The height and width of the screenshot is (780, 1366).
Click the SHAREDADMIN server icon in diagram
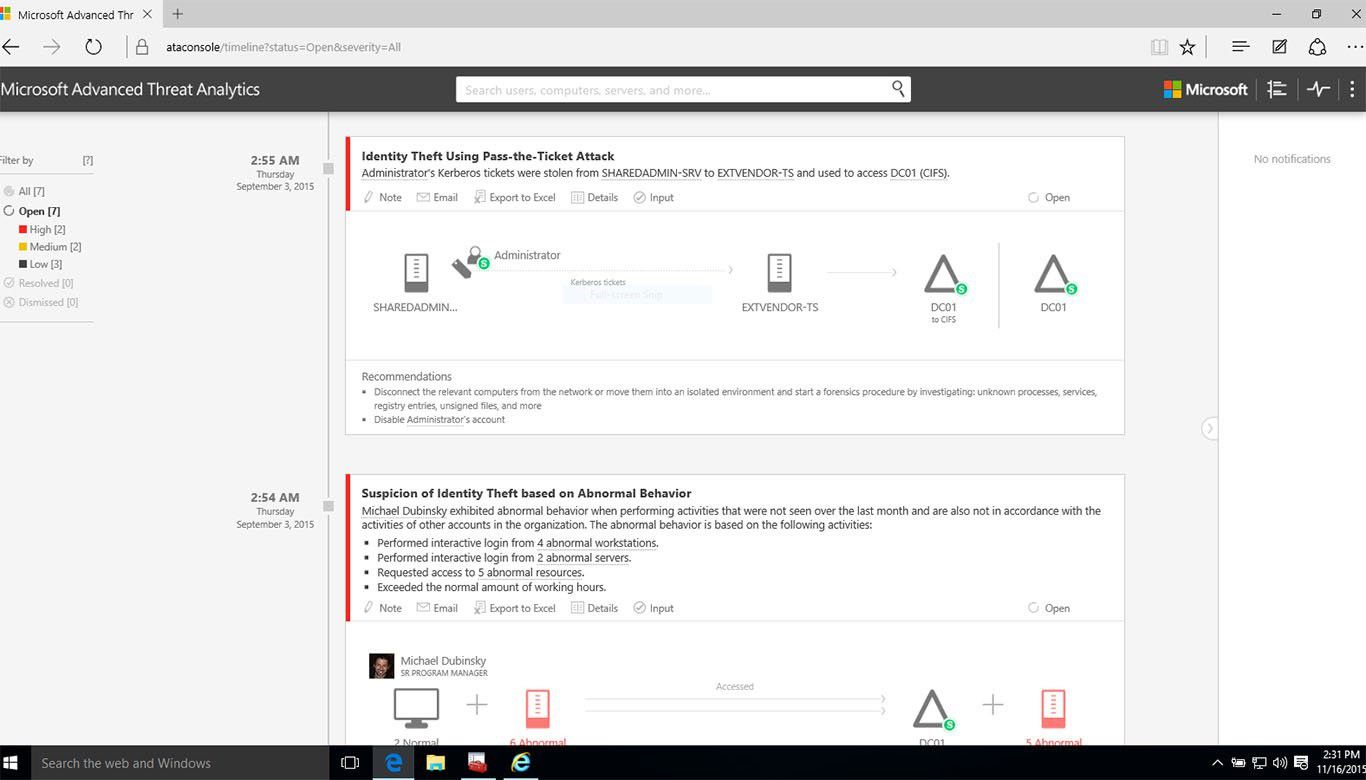(416, 272)
